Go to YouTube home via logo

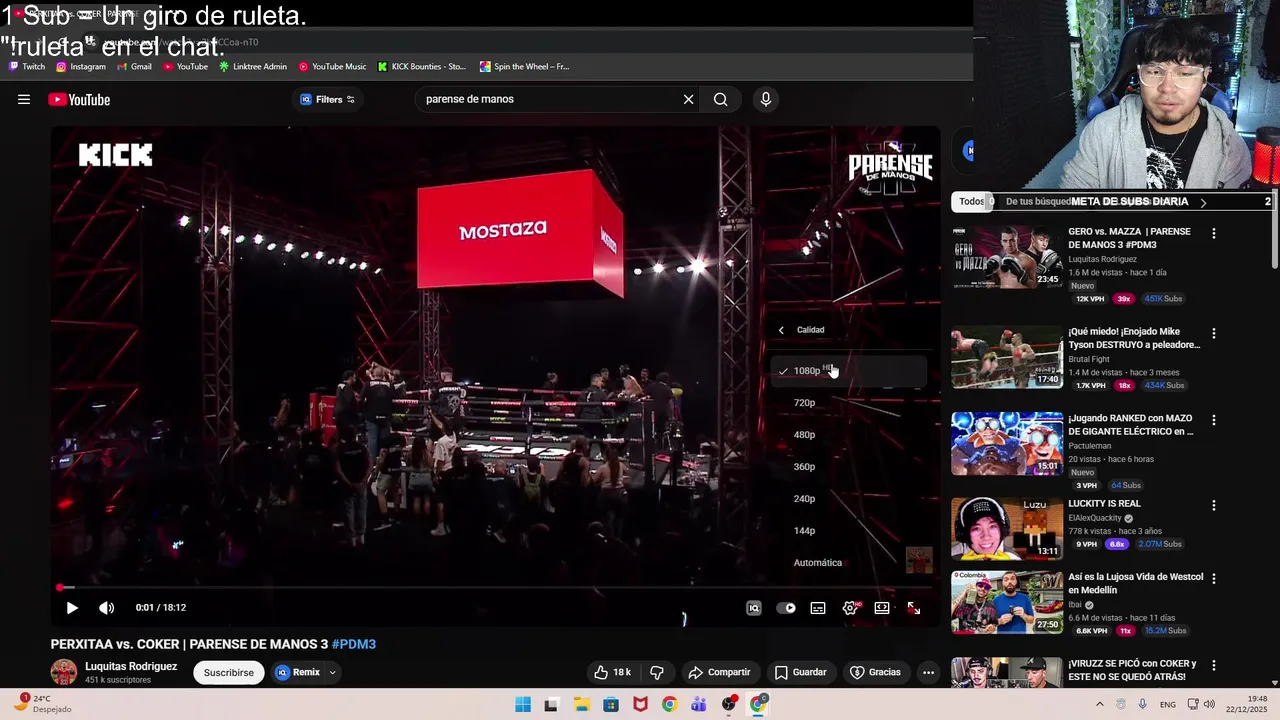click(x=79, y=99)
